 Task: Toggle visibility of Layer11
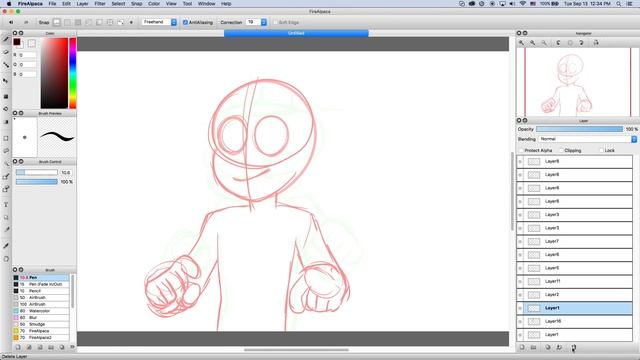520,282
